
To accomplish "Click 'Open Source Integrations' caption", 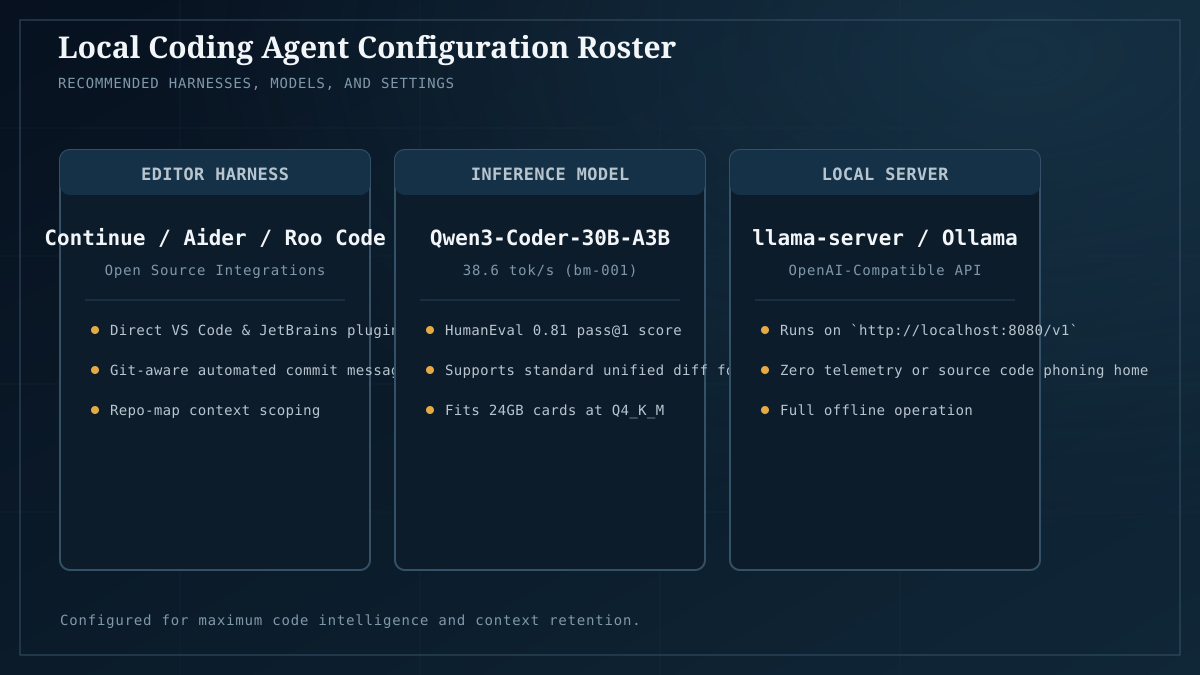I will point(215,270).
